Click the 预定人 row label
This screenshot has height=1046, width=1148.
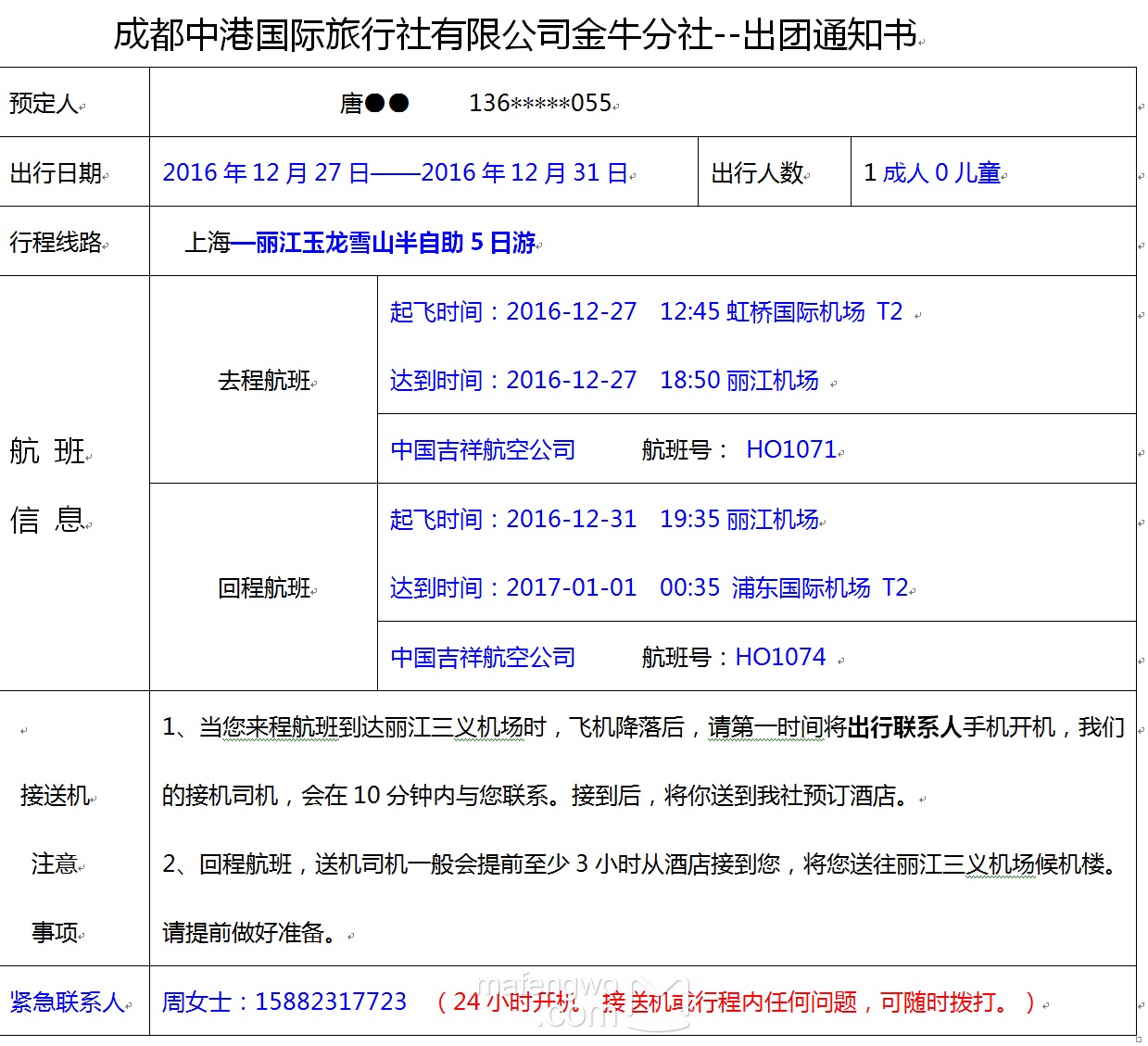pyautogui.click(x=44, y=104)
